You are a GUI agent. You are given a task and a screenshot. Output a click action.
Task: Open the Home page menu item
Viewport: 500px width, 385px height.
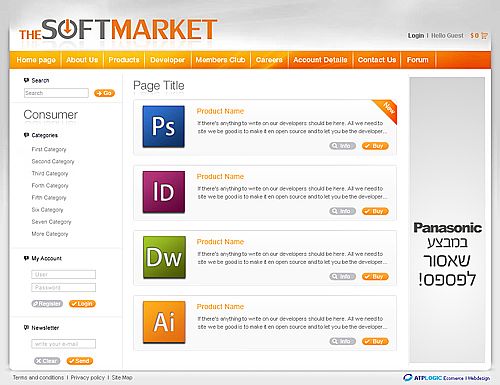tap(36, 60)
